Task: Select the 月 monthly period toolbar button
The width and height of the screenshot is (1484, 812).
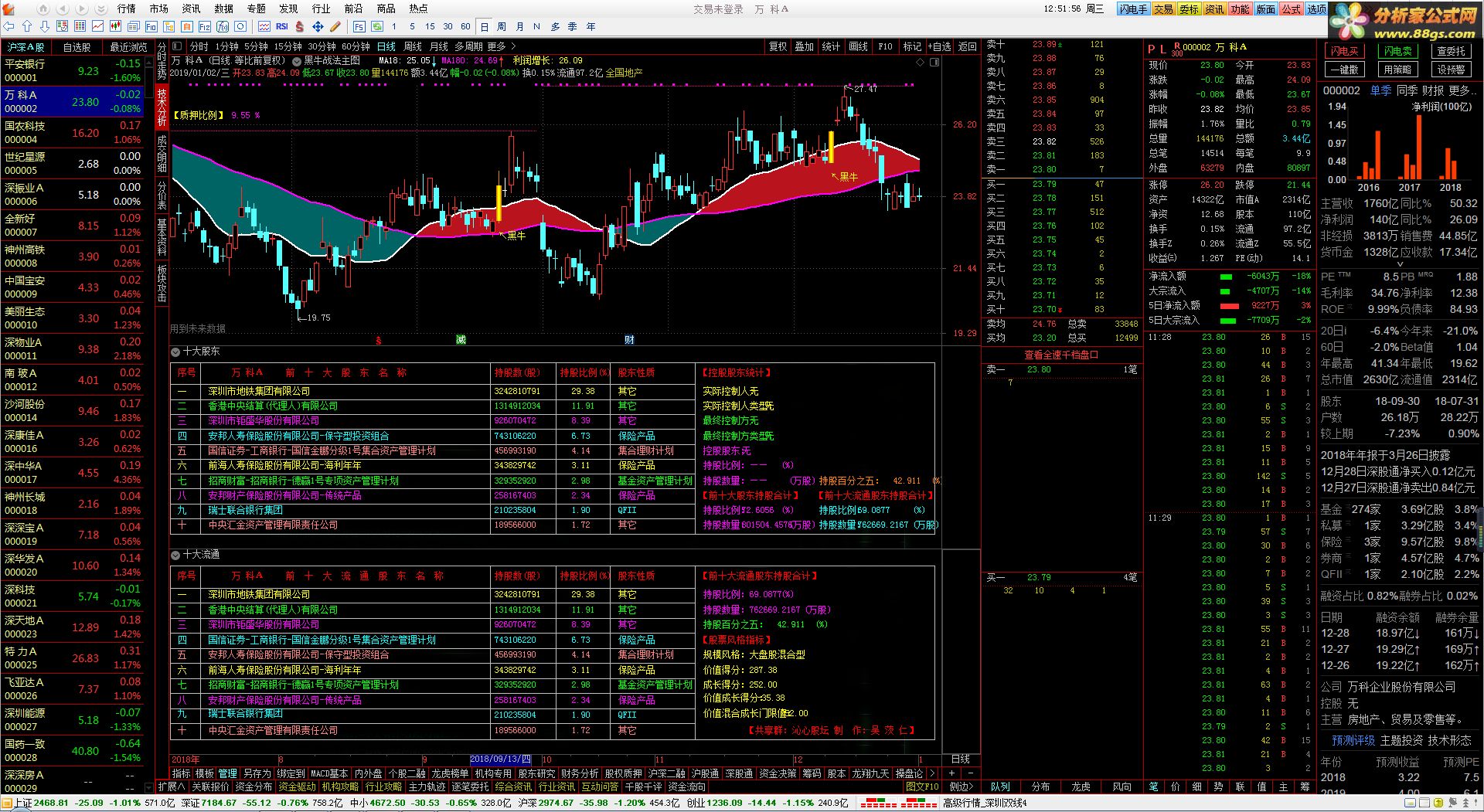Action: tap(519, 26)
